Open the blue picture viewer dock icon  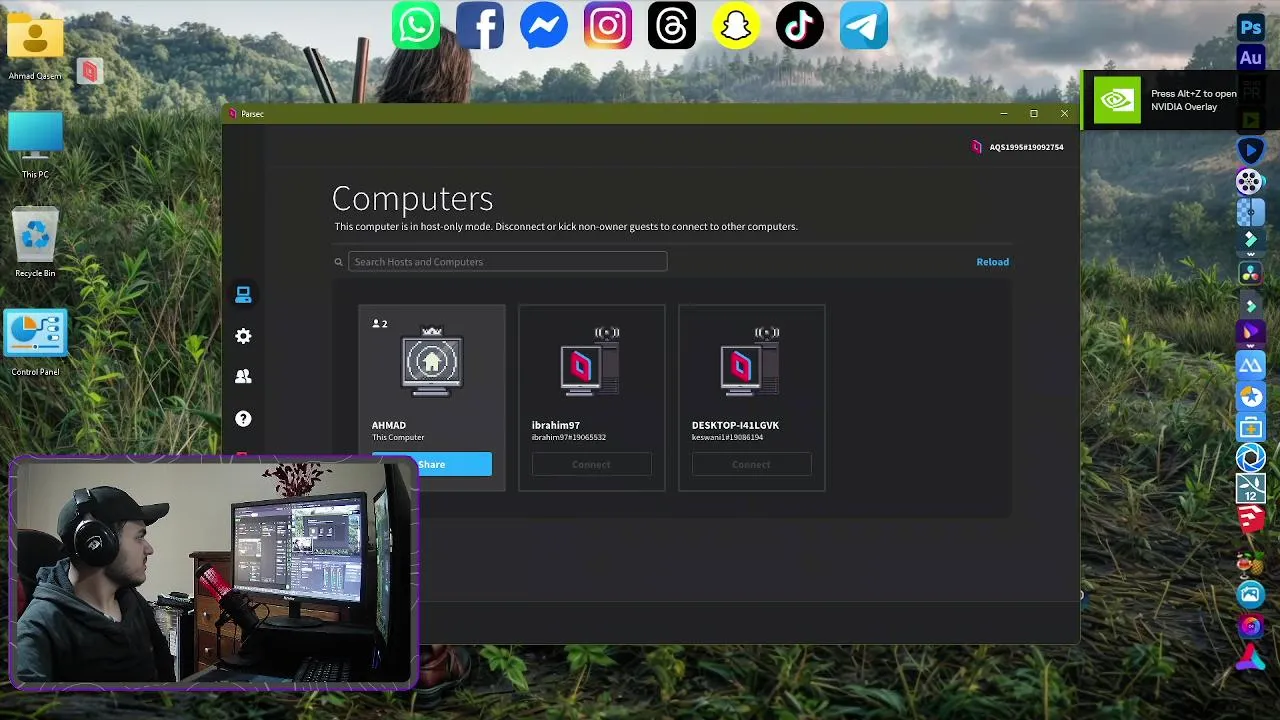pos(1250,595)
